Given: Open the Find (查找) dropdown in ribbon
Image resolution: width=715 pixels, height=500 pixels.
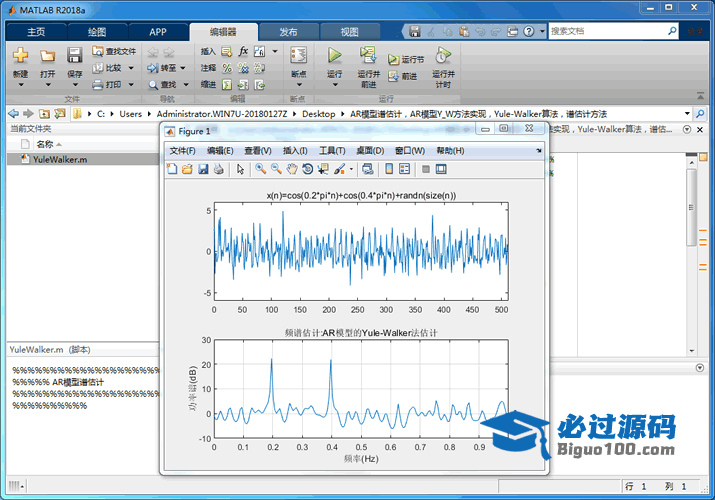Looking at the screenshot, I should [x=186, y=84].
